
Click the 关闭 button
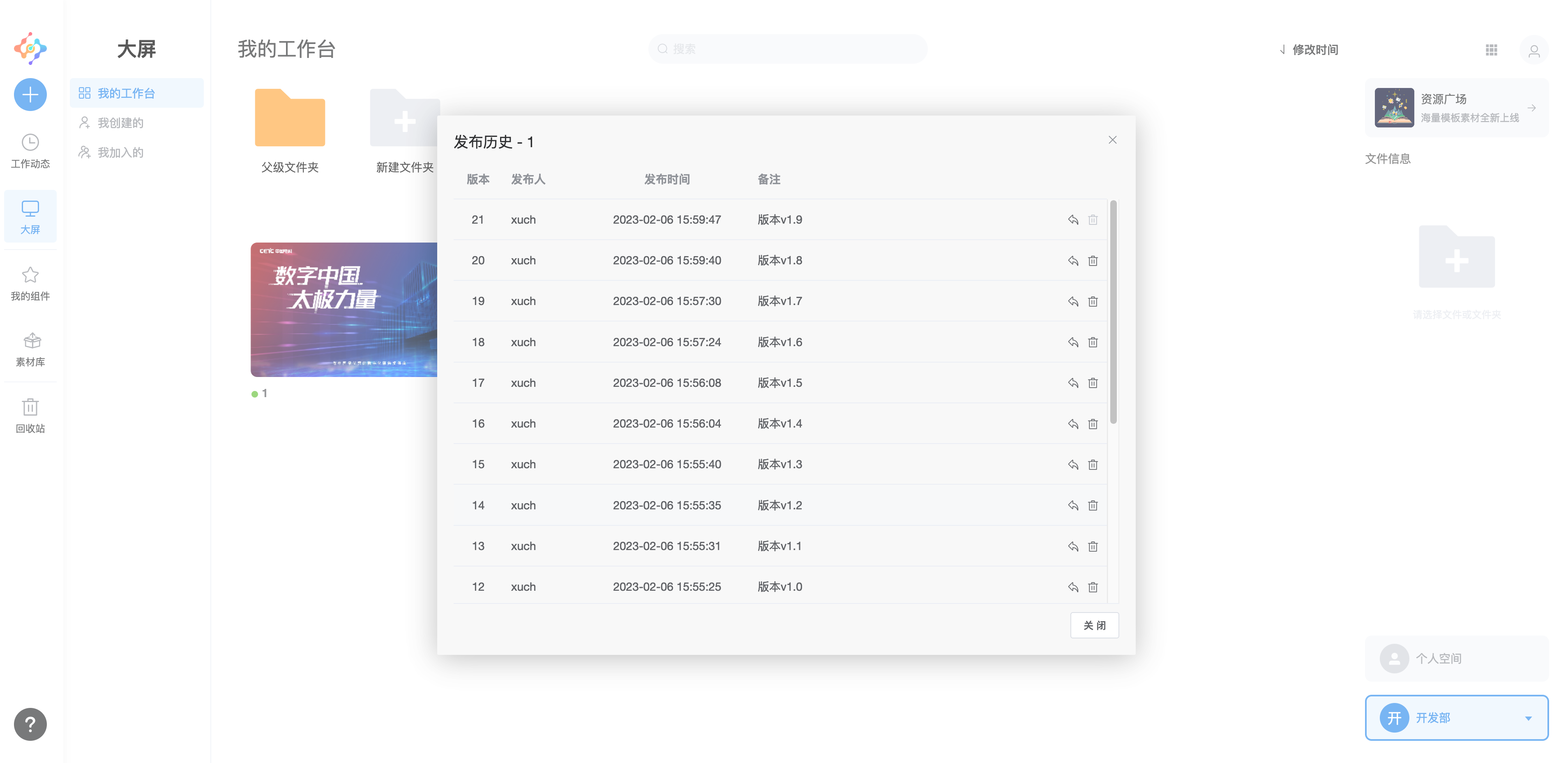click(1094, 625)
